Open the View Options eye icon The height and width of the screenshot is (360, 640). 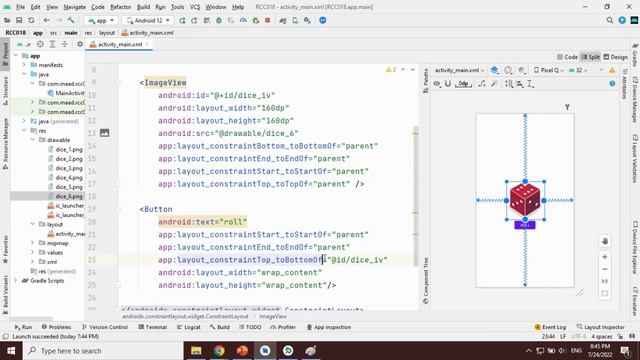437,84
